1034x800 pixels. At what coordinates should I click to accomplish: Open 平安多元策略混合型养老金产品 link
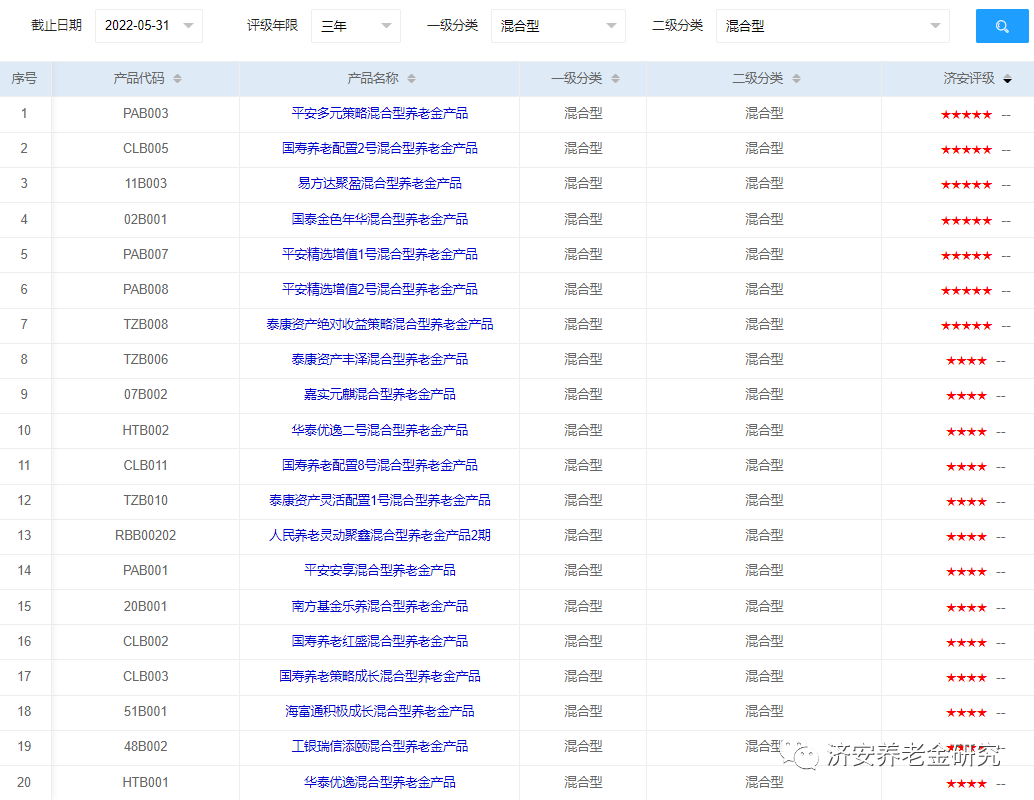click(x=380, y=113)
